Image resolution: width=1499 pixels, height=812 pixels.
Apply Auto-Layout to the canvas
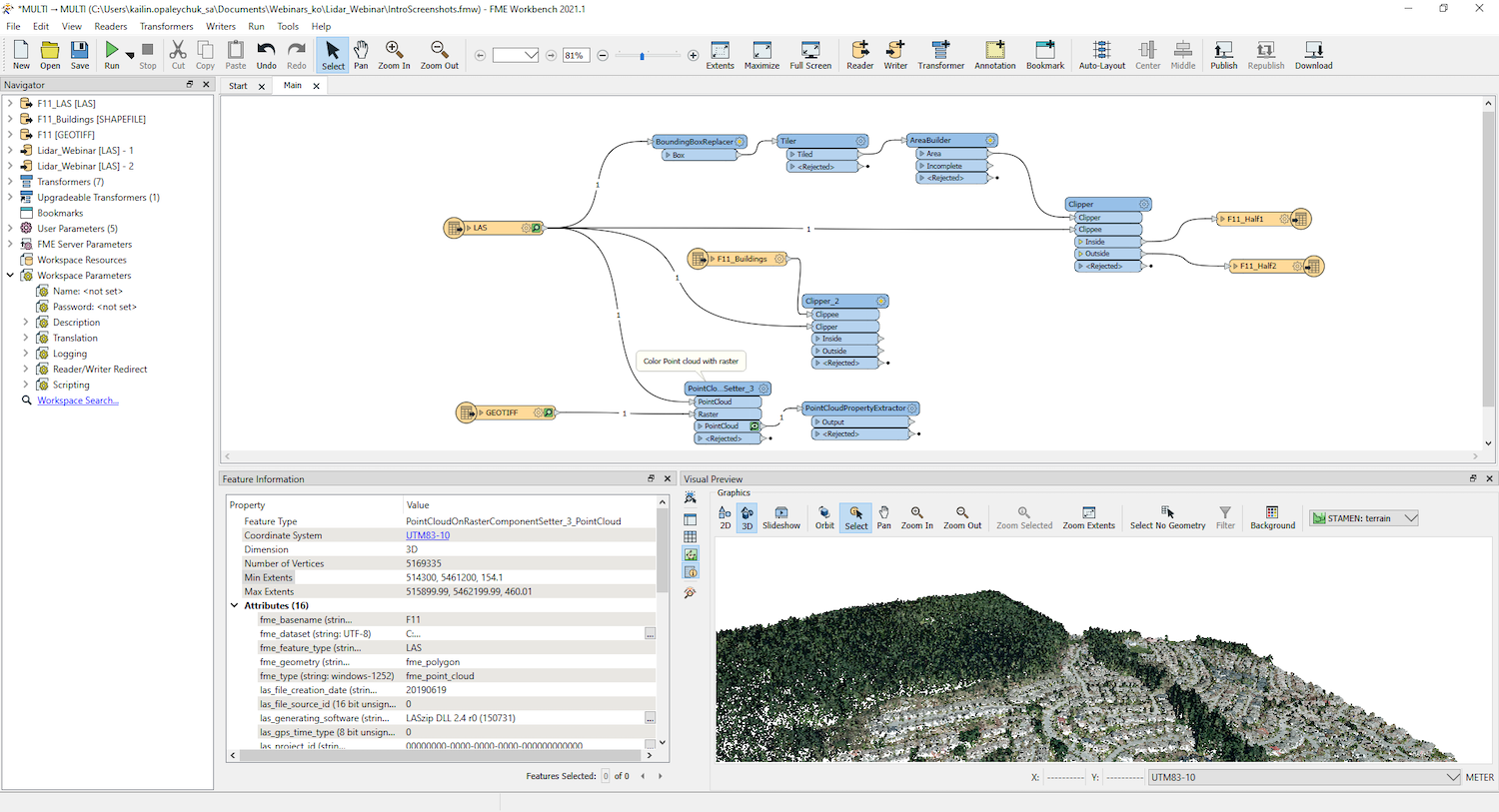(1101, 55)
